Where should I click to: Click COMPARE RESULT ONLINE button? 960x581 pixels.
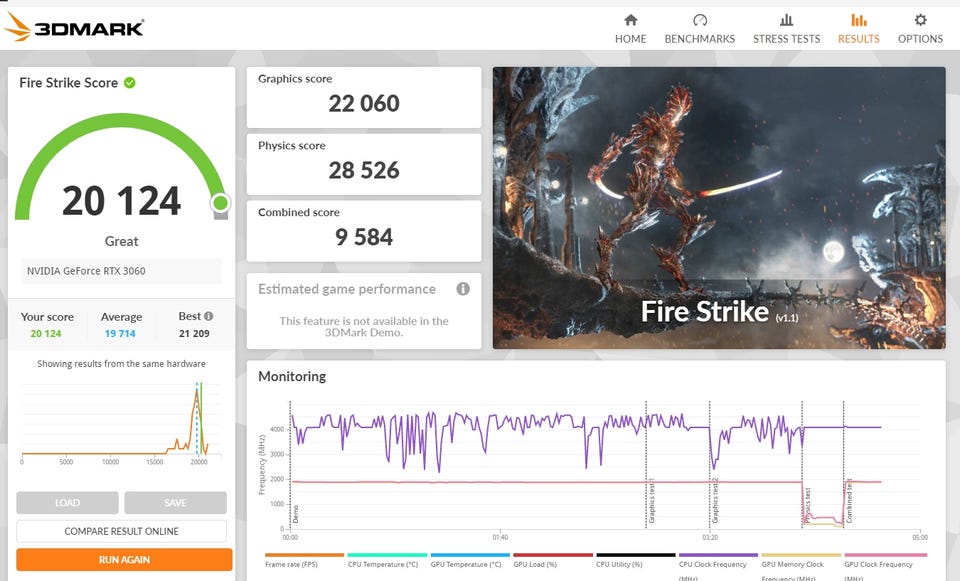point(121,531)
